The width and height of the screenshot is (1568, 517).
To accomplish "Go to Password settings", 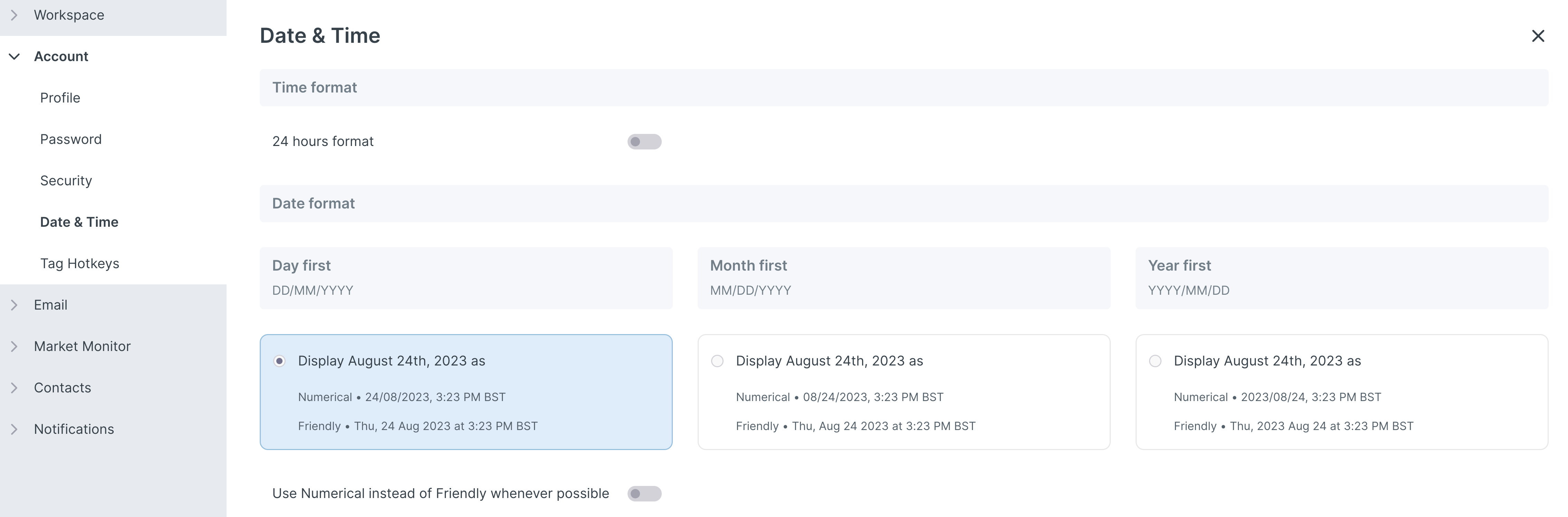I will tap(70, 139).
